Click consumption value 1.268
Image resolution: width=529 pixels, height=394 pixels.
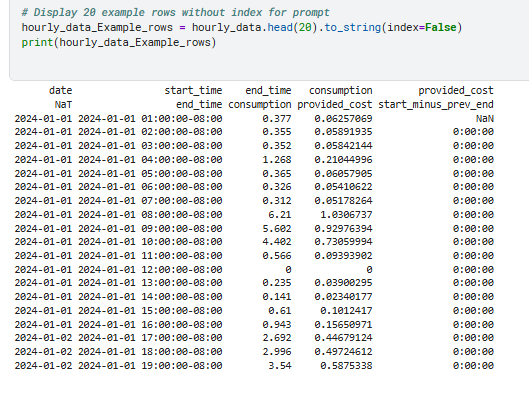[277, 160]
